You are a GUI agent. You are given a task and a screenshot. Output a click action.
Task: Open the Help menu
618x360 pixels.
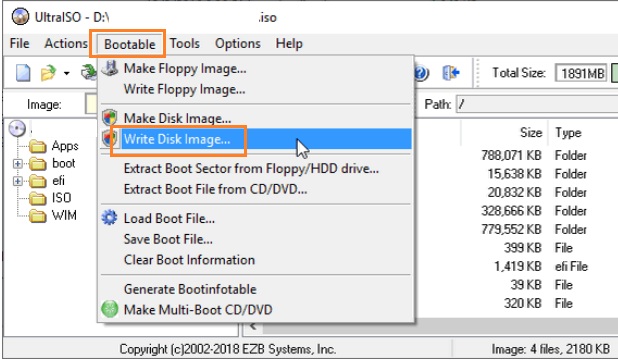[289, 43]
